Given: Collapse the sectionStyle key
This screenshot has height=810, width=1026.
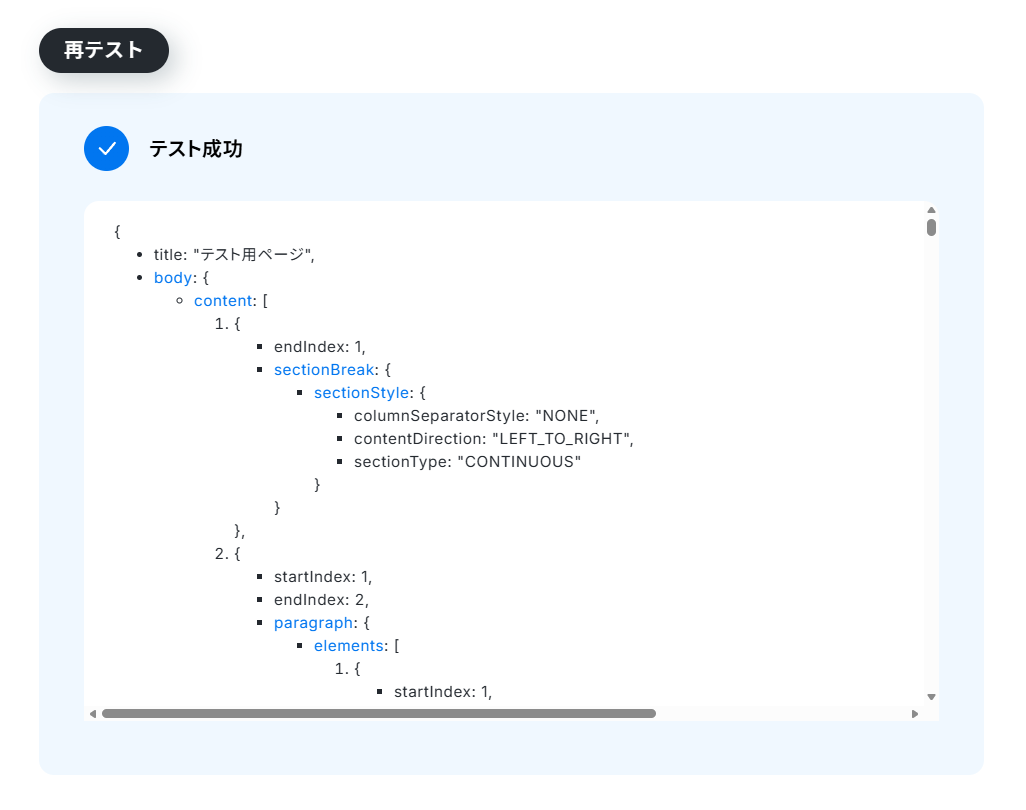Looking at the screenshot, I should click(361, 393).
